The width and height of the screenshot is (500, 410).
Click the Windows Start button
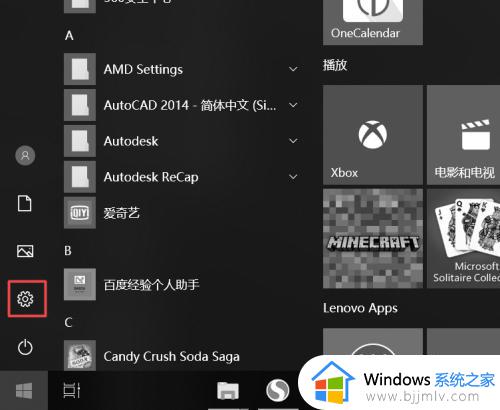pyautogui.click(x=24, y=390)
